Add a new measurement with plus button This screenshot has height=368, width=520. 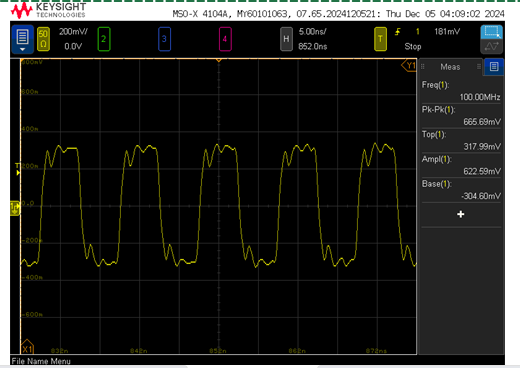(461, 214)
